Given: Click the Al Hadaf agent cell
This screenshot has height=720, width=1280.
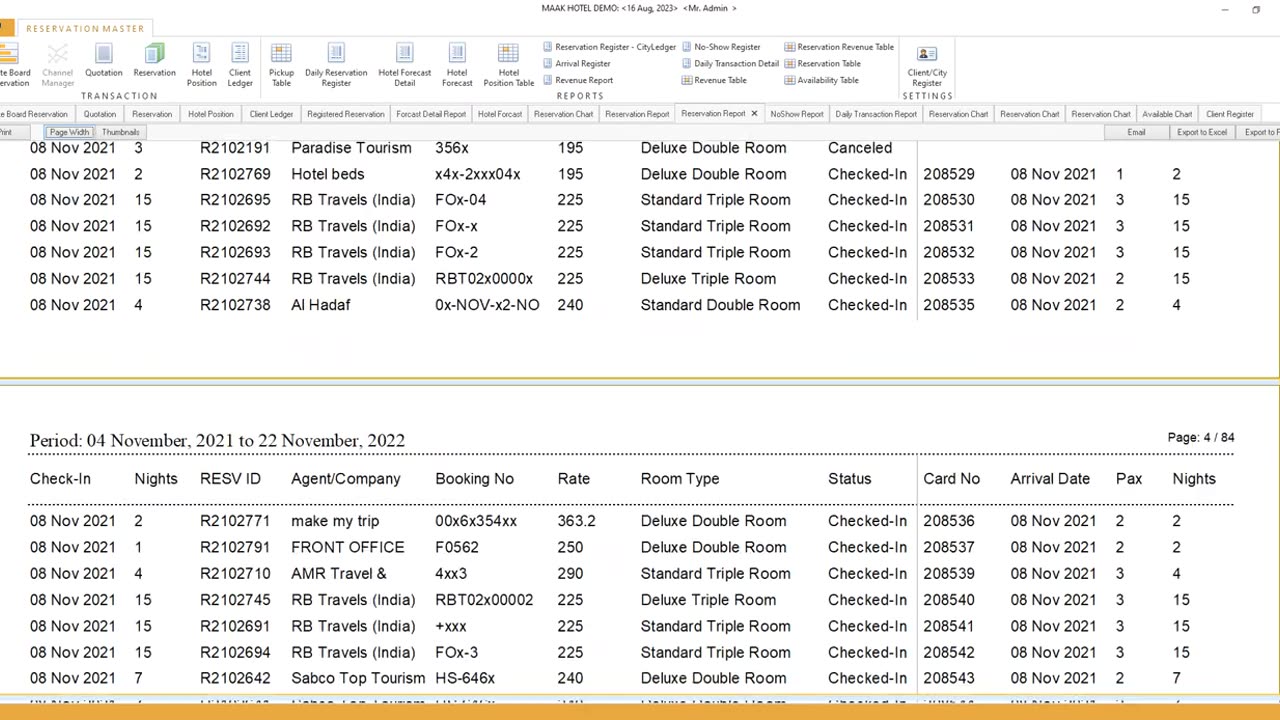Looking at the screenshot, I should 320,305.
